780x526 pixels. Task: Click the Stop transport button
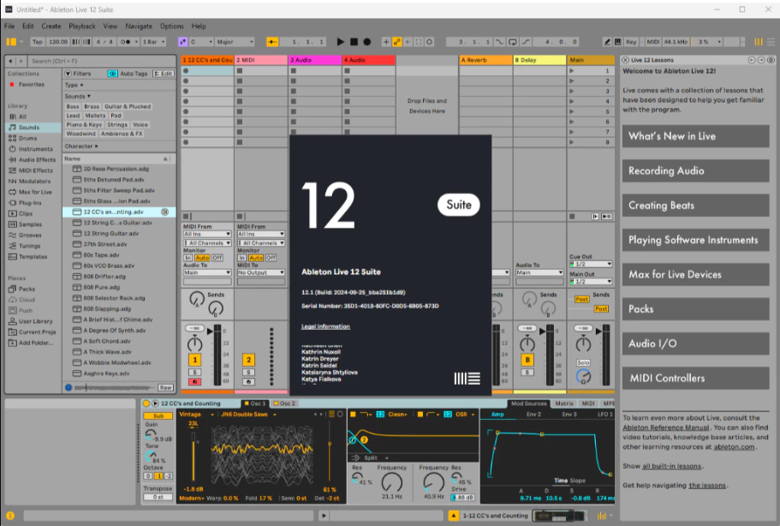354,42
